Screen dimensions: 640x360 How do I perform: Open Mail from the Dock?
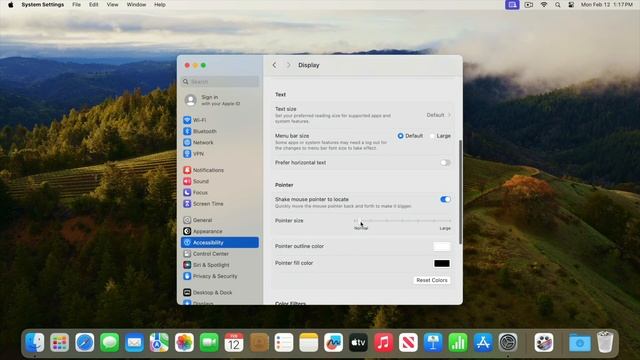(x=134, y=342)
